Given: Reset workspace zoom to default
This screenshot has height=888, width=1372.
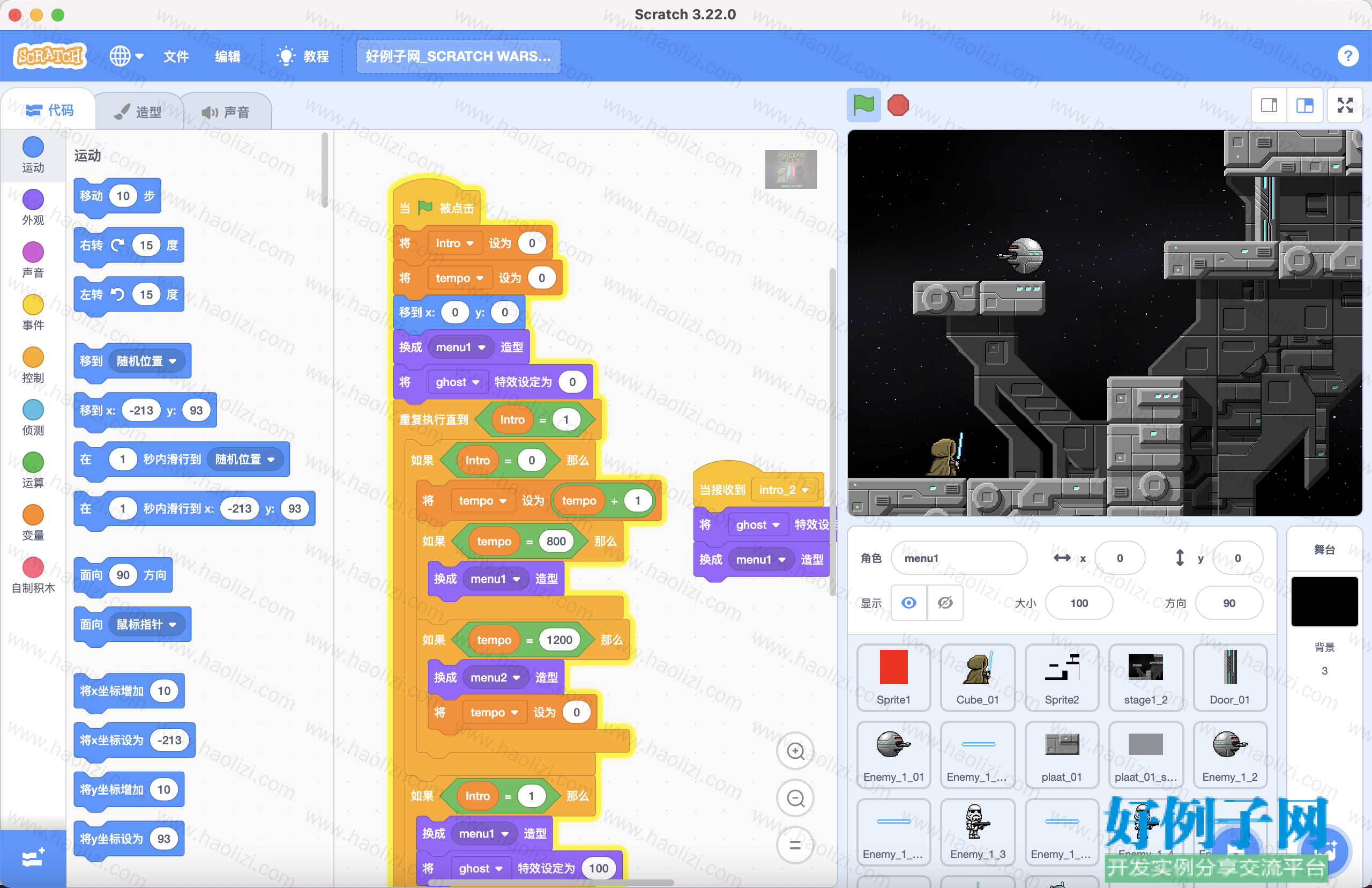Looking at the screenshot, I should (795, 845).
